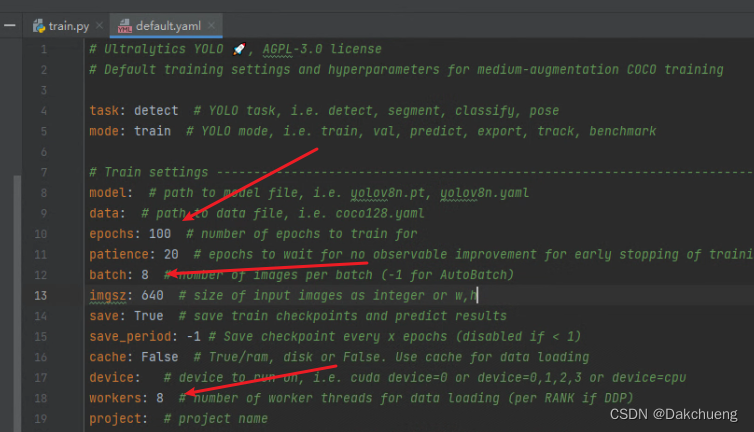Screen dimensions: 754x432
Task: Click the patience value 20
Action: [171, 254]
